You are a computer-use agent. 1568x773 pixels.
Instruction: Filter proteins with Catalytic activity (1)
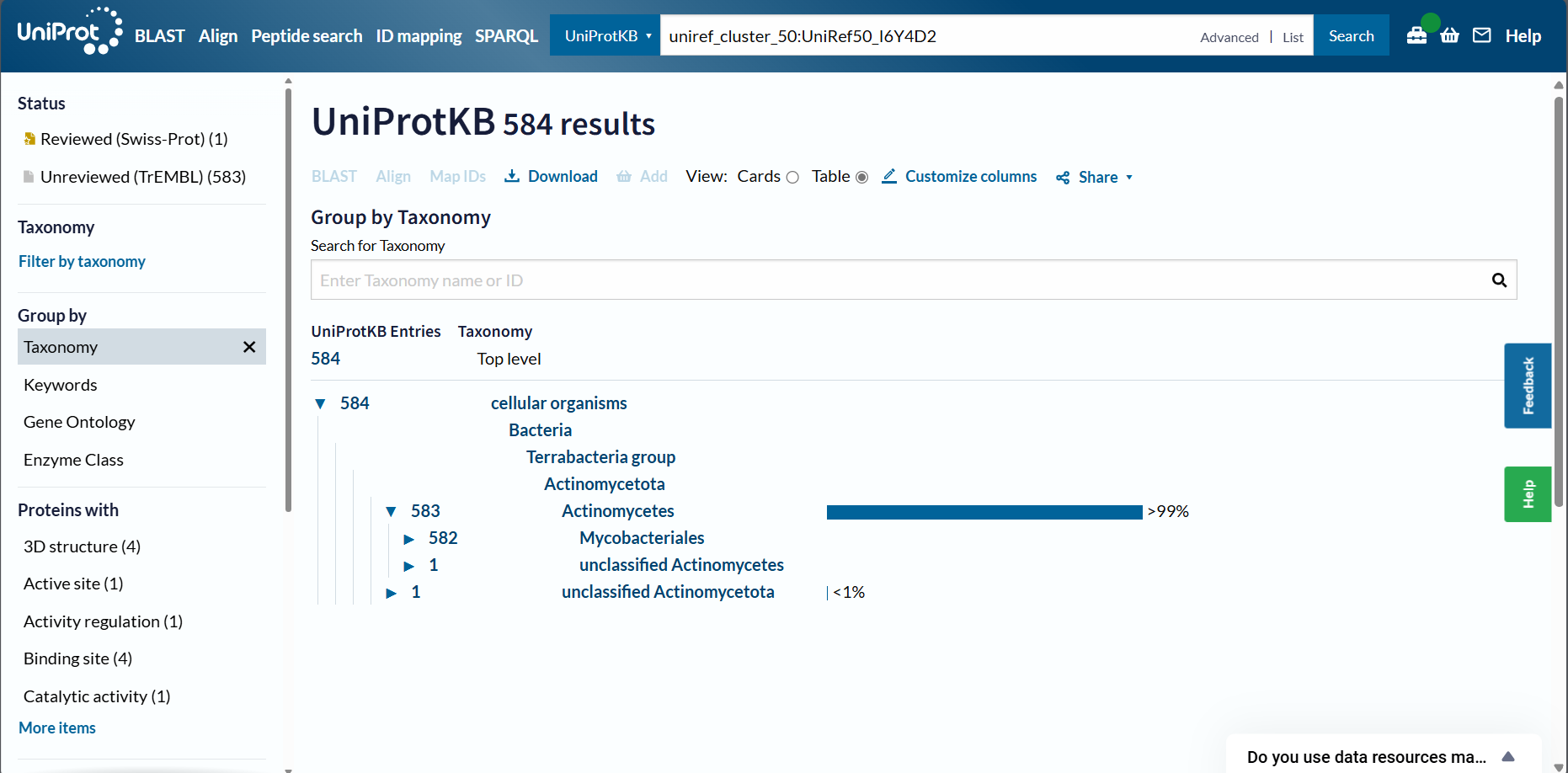tap(97, 696)
